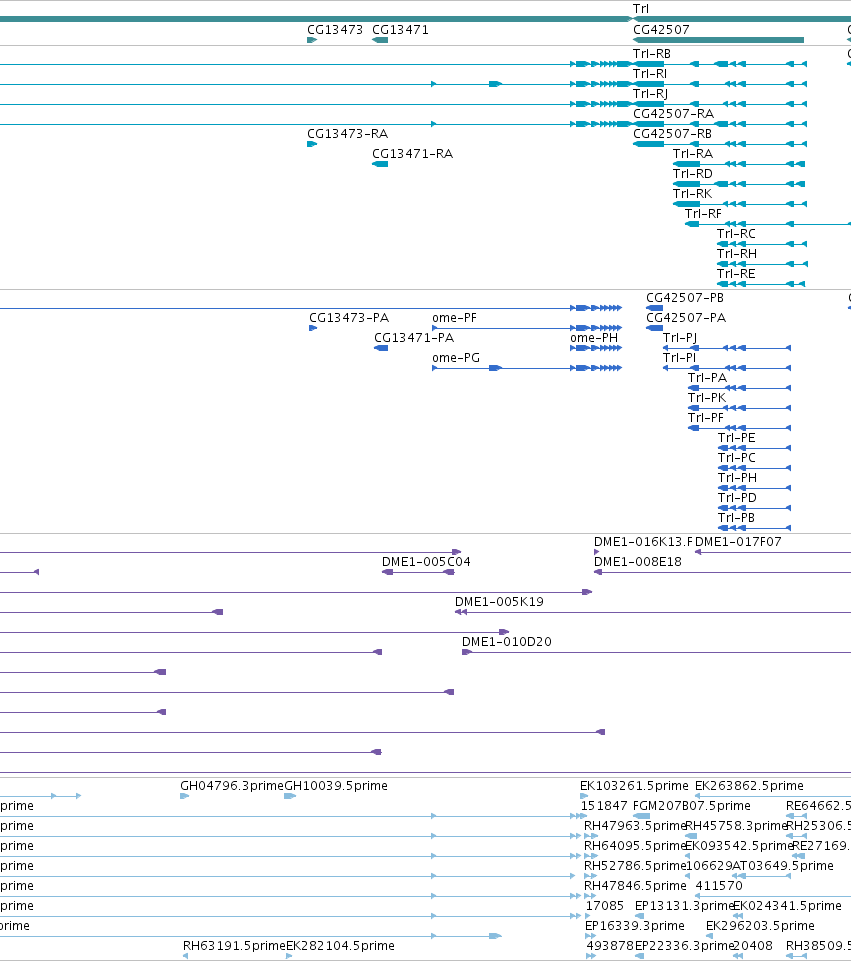Screen dimensions: 851x961
Task: Select protein Trl-PI
Action: tap(679, 358)
